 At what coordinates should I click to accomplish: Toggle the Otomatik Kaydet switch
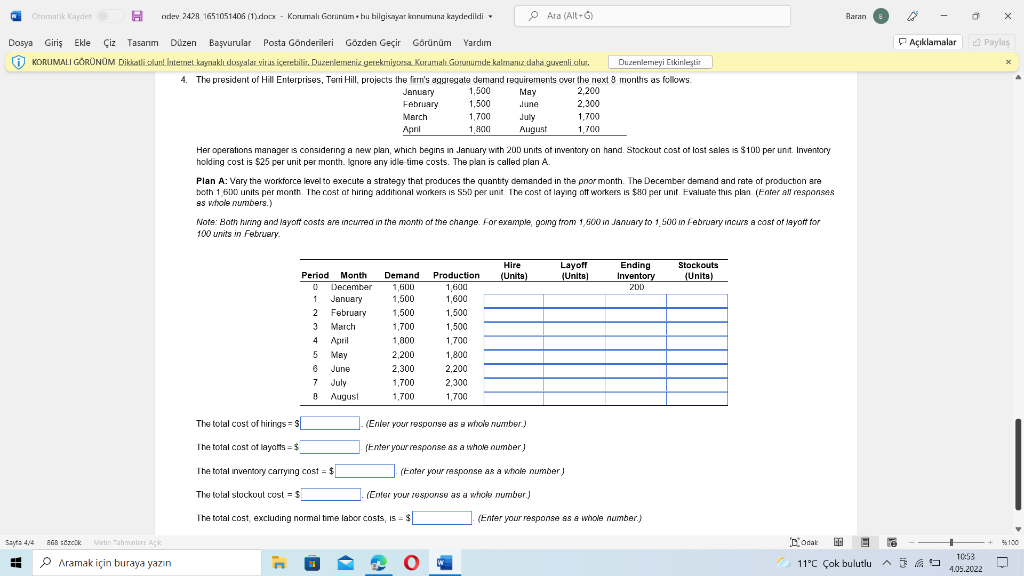coord(110,16)
